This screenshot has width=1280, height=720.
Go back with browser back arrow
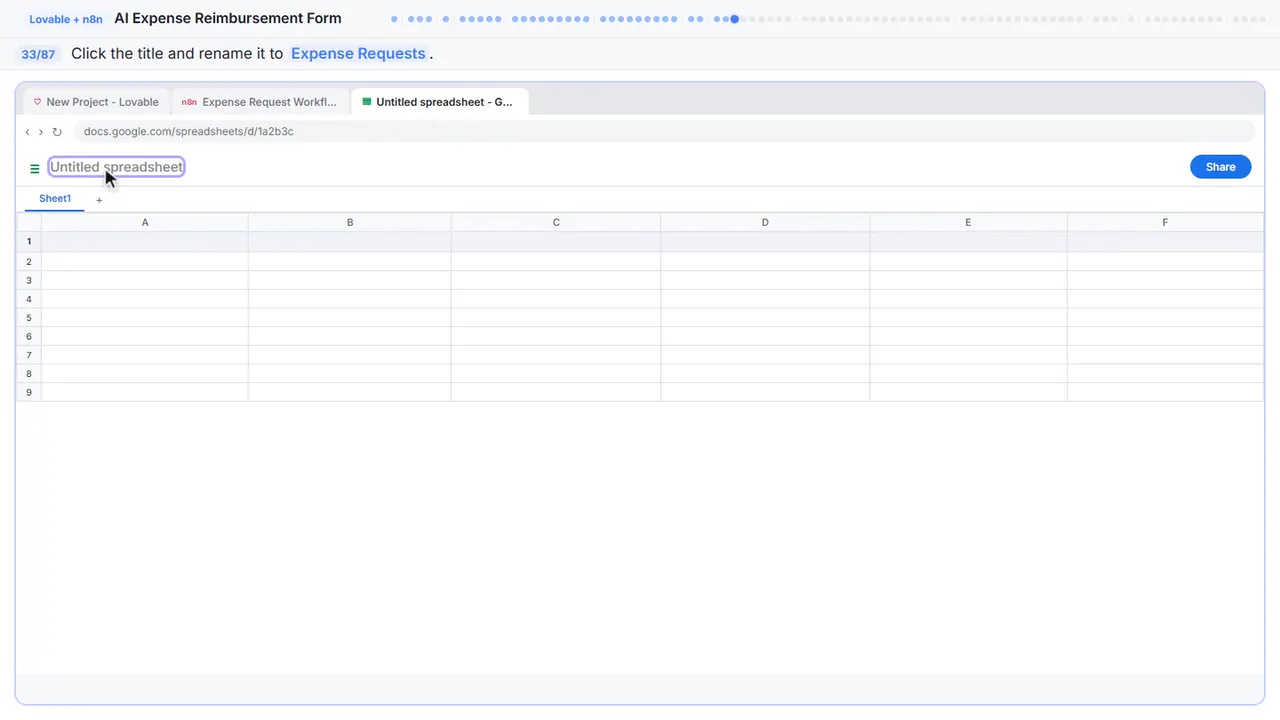click(x=27, y=132)
